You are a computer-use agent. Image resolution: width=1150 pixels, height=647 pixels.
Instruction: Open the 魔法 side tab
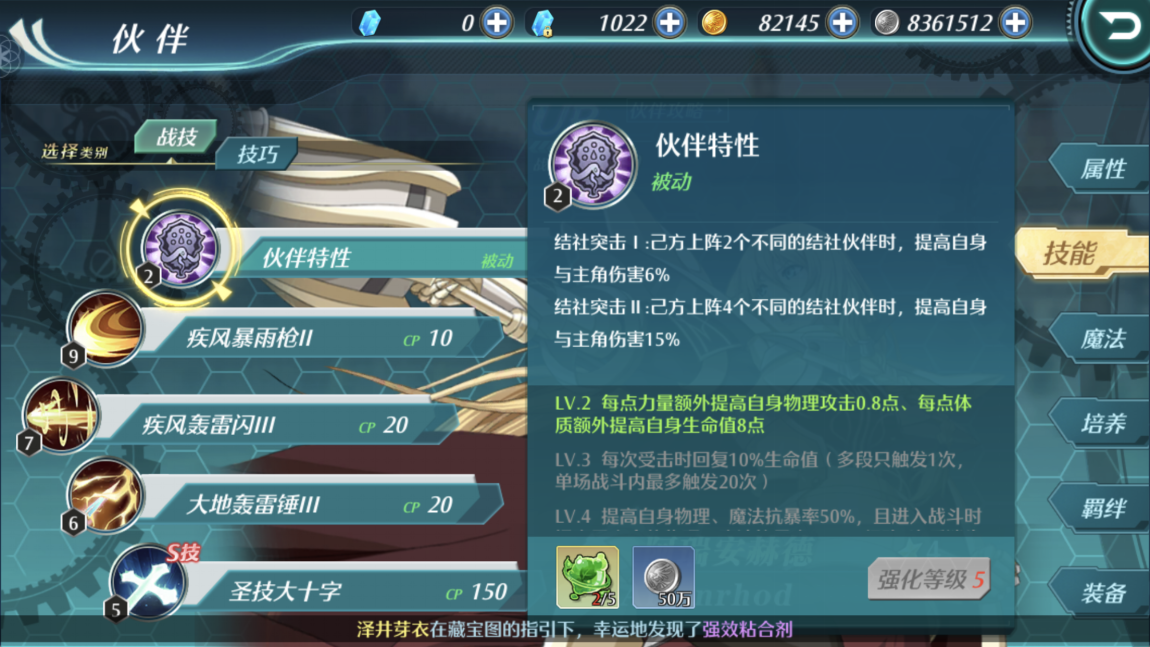point(1101,338)
